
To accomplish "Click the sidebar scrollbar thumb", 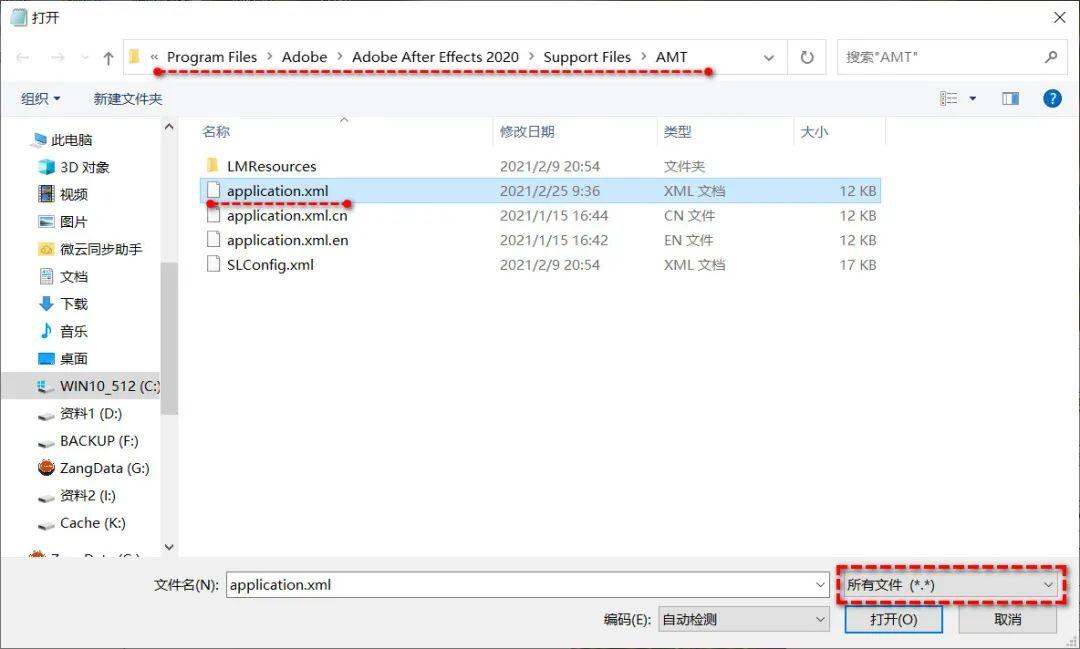I will (169, 338).
